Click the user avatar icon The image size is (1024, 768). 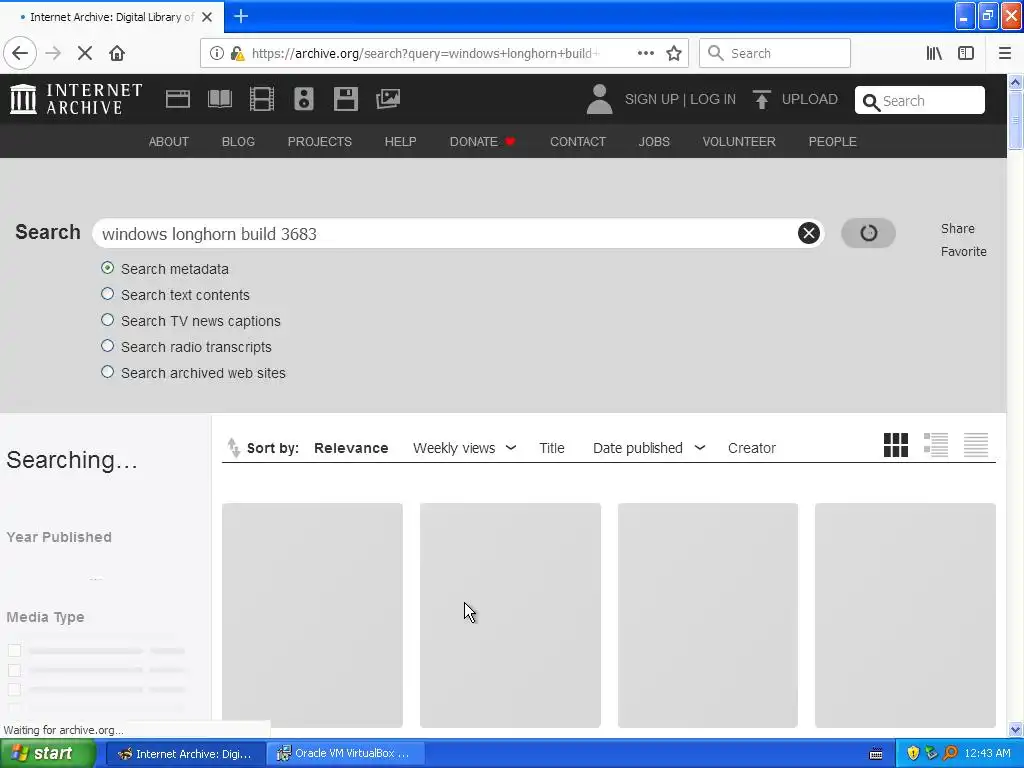click(x=599, y=99)
